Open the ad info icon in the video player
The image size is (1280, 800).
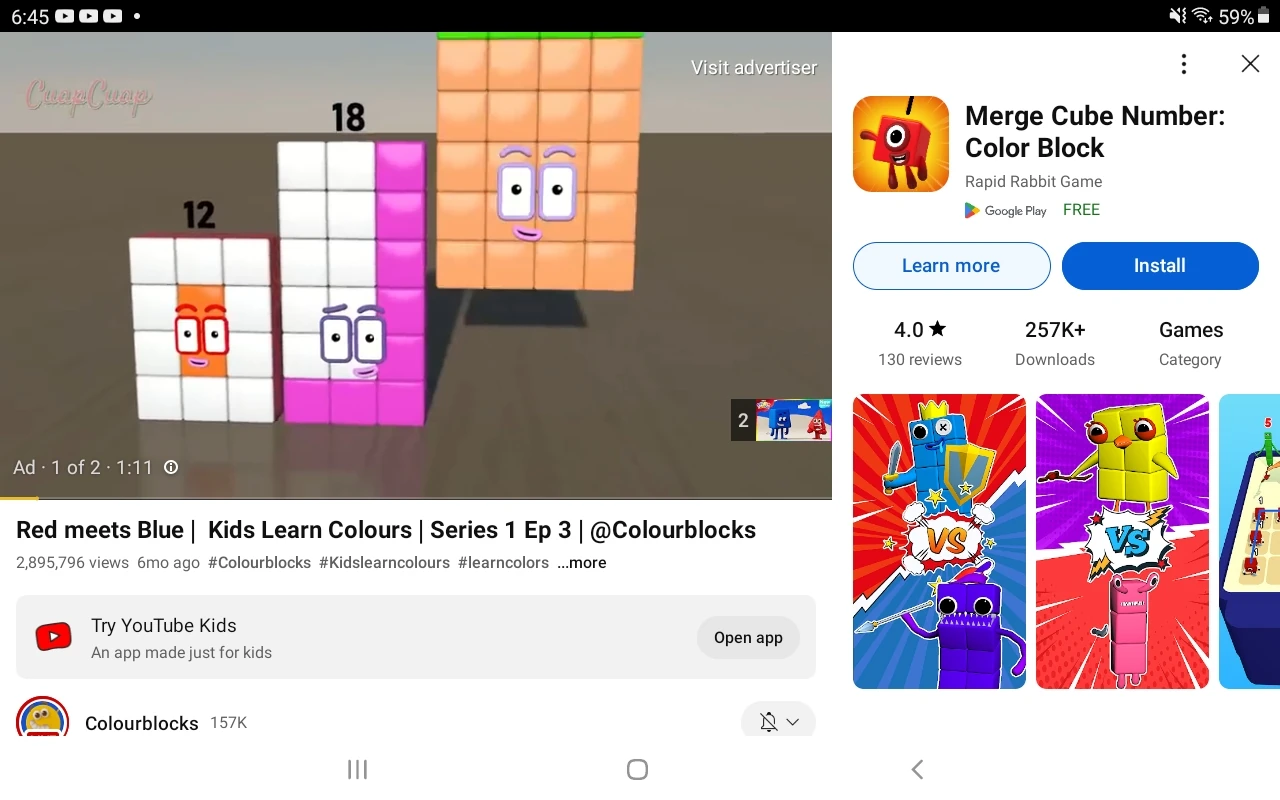pos(171,467)
